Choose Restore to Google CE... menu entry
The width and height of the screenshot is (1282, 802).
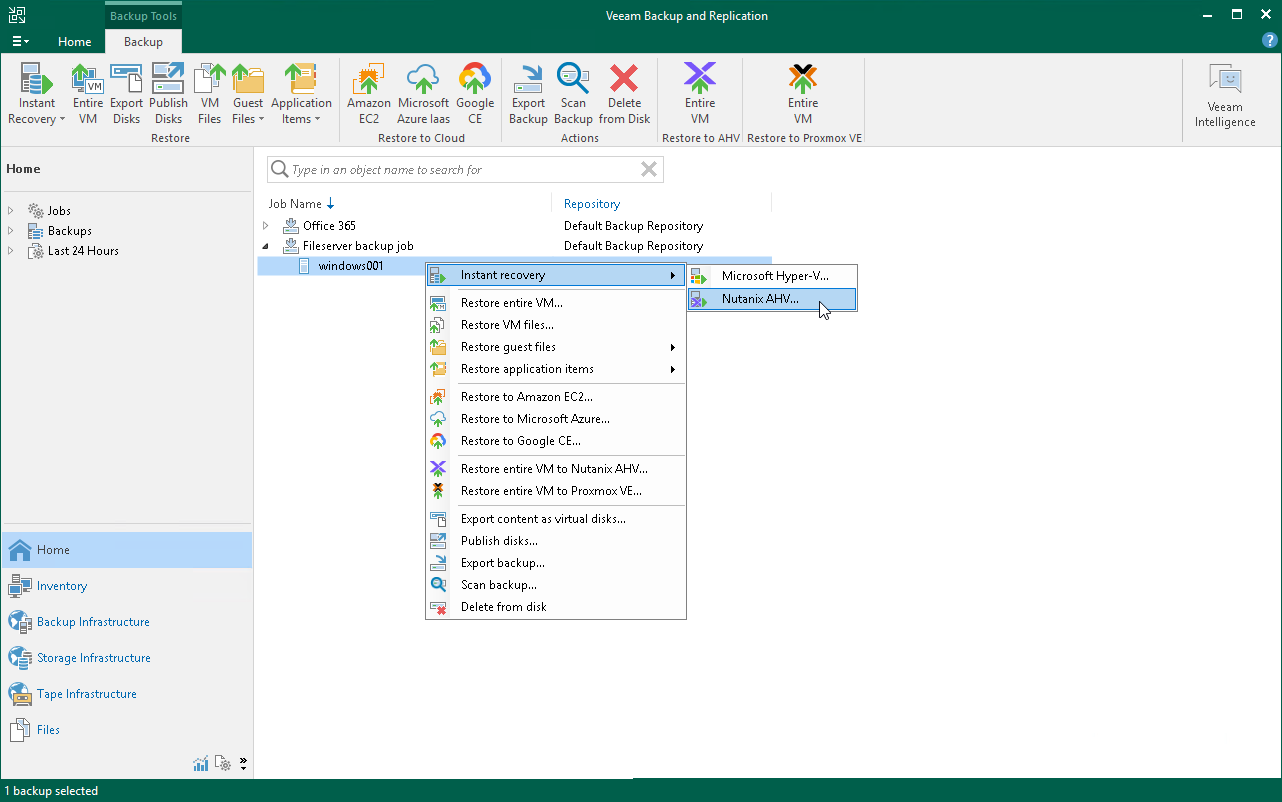(556, 441)
